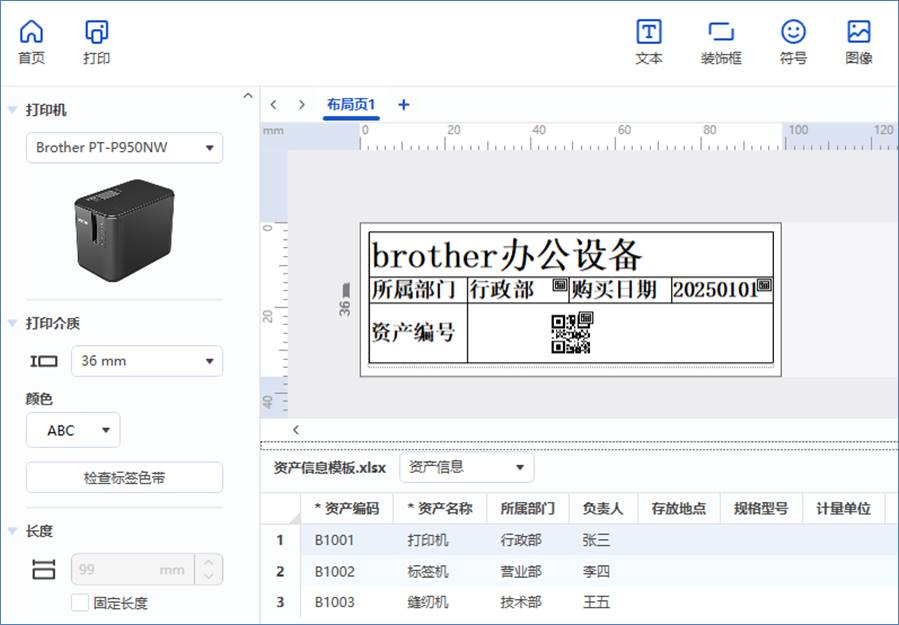Click the next tab arrow
Viewport: 899px width, 625px height.
302,105
